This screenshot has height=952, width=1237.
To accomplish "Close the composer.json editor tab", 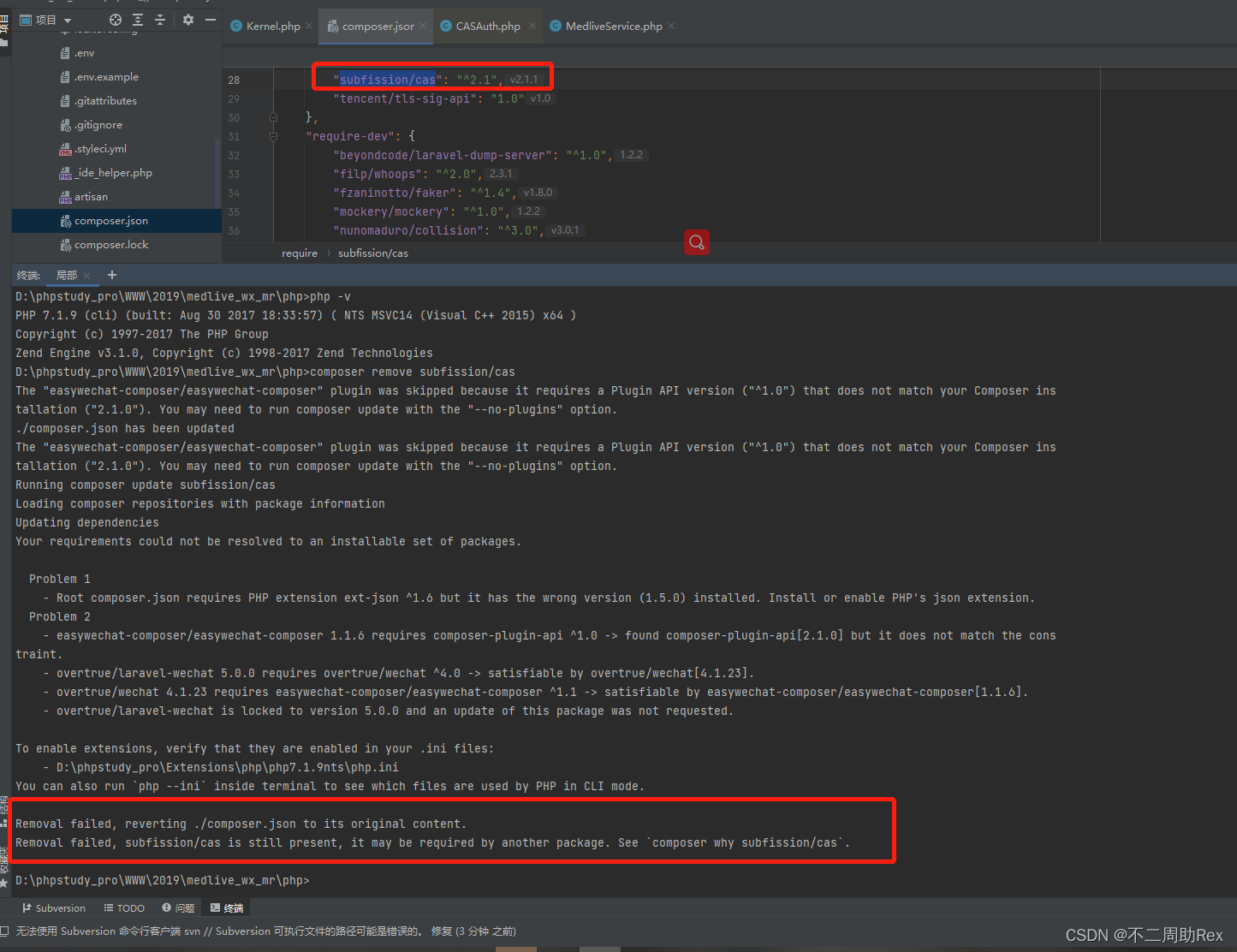I will 423,27.
